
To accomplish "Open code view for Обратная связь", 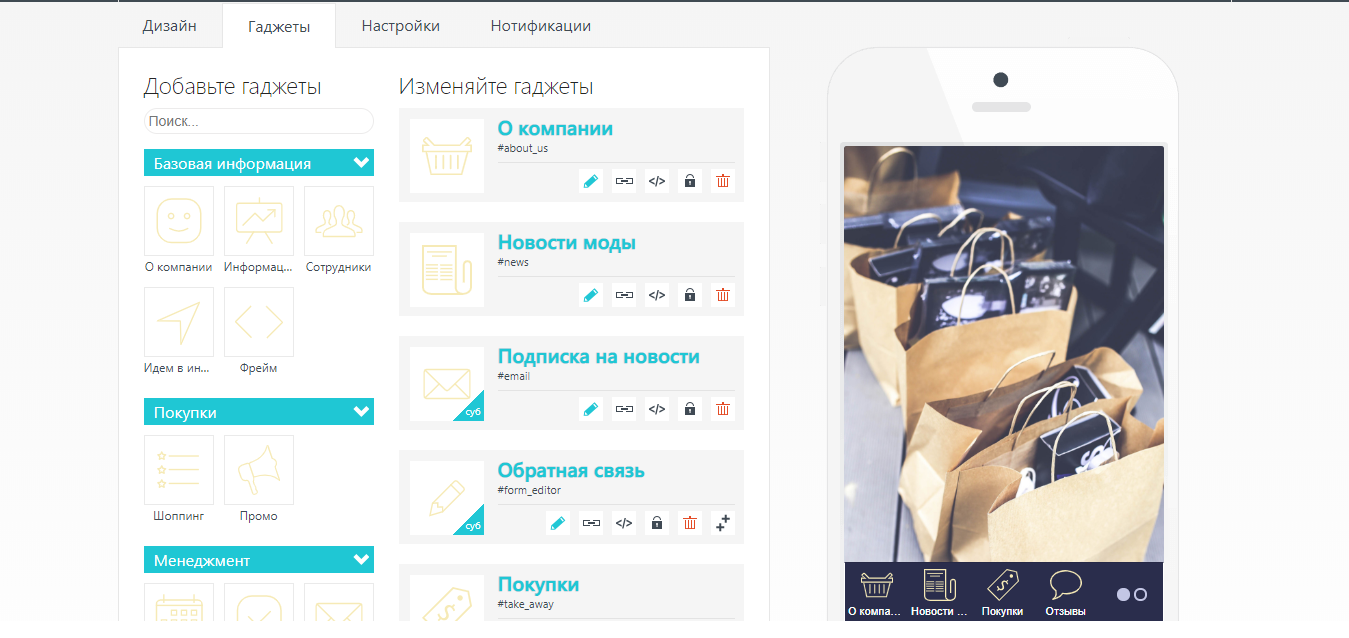I will pos(624,523).
